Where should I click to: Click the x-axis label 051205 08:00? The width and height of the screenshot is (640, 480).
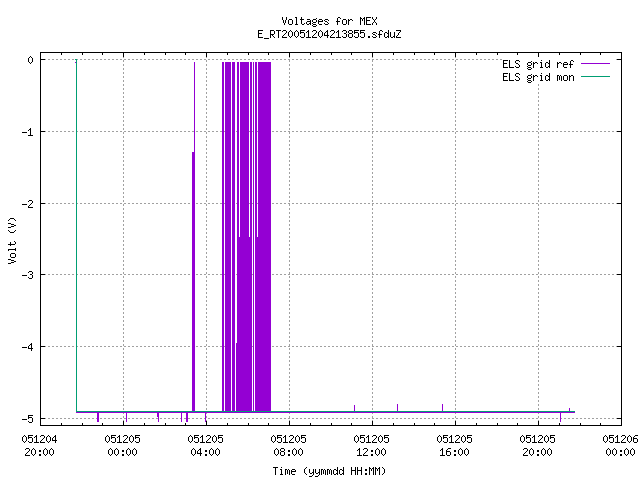288,446
